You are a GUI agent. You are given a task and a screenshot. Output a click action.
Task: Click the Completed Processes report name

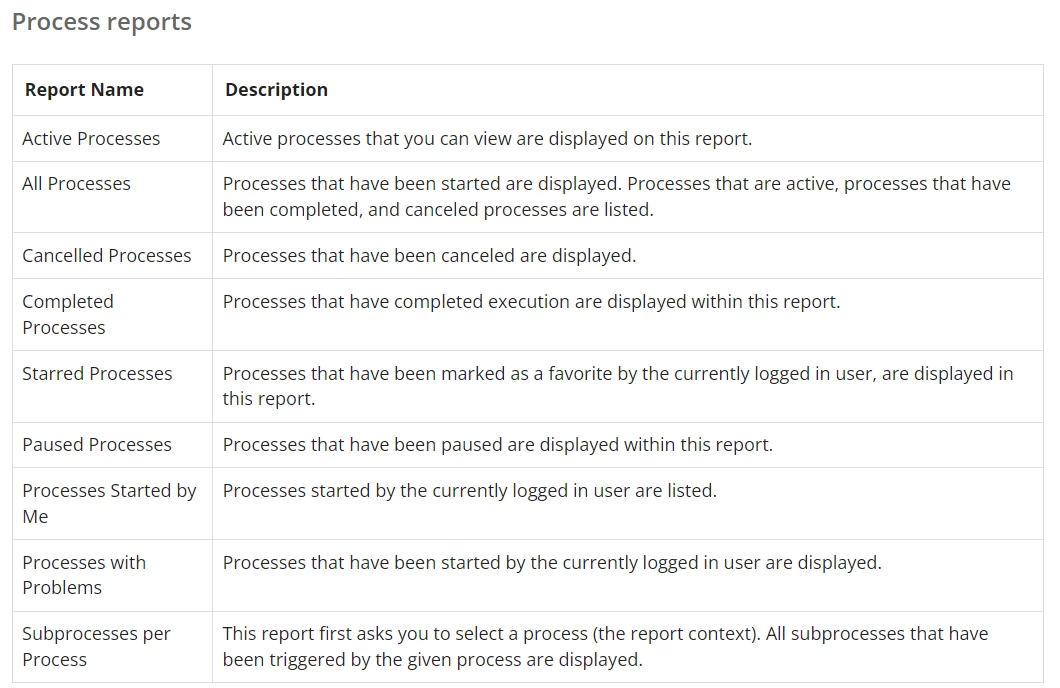point(68,314)
